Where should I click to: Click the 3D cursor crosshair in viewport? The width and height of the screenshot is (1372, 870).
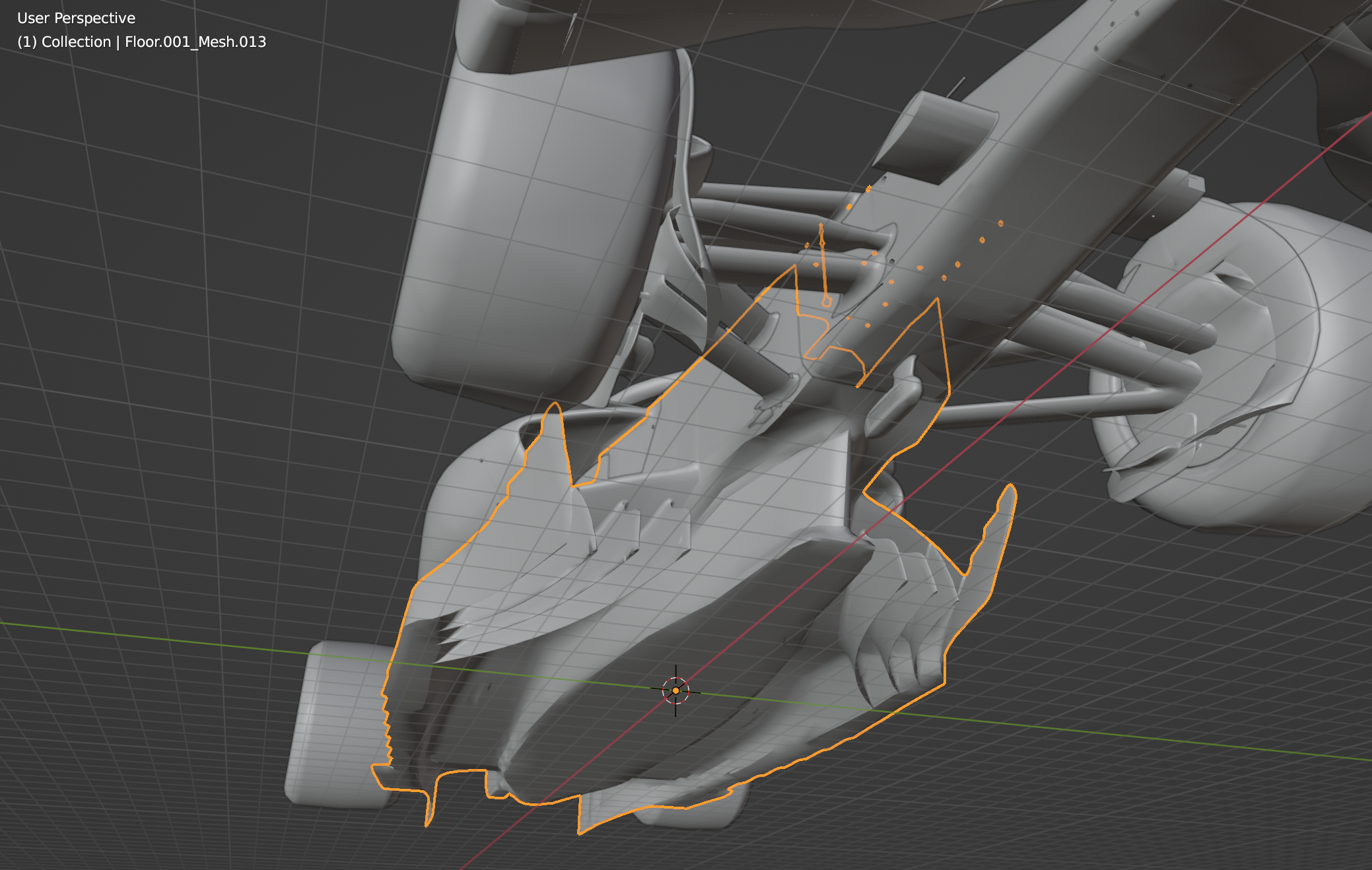click(675, 690)
